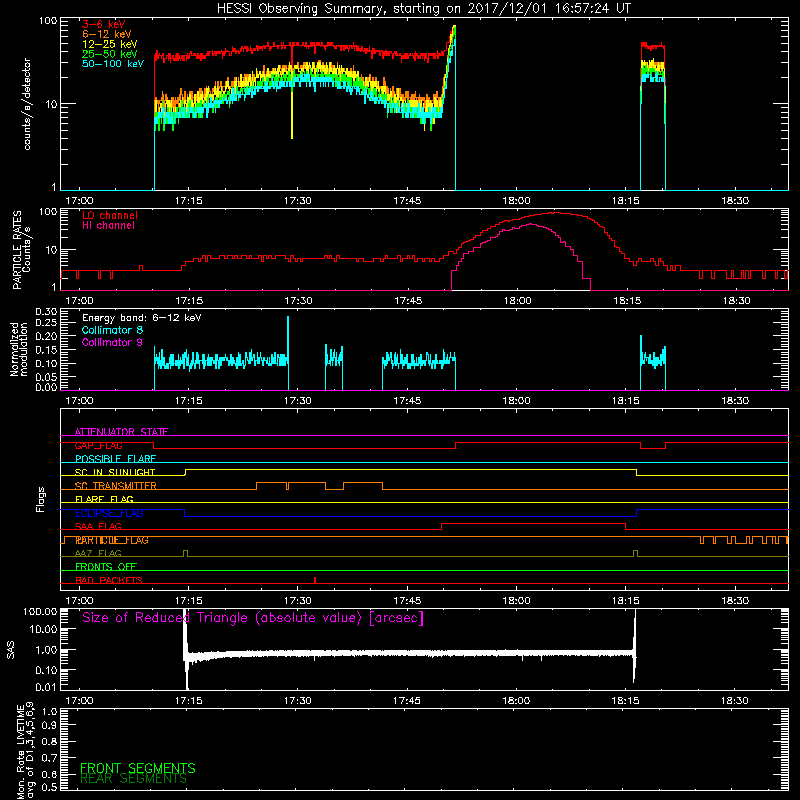Click the HESSI Observing Summary plot title
The width and height of the screenshot is (800, 800).
coord(424,9)
